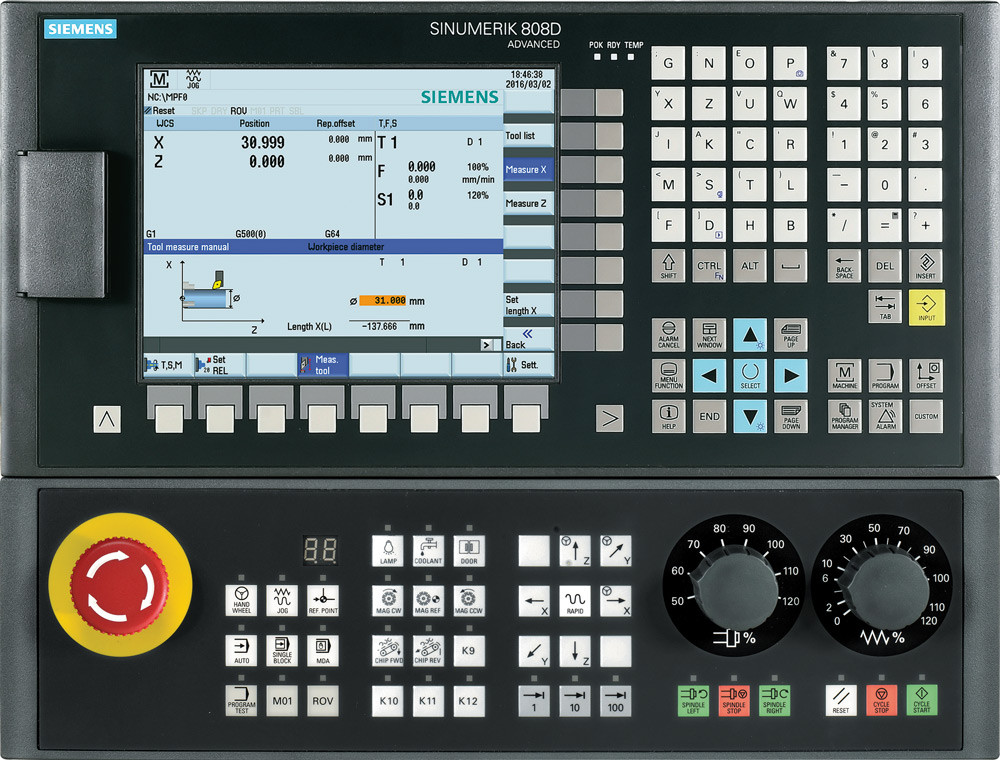
Task: Open the SYSTEM ALARM key
Action: pyautogui.click(x=885, y=416)
